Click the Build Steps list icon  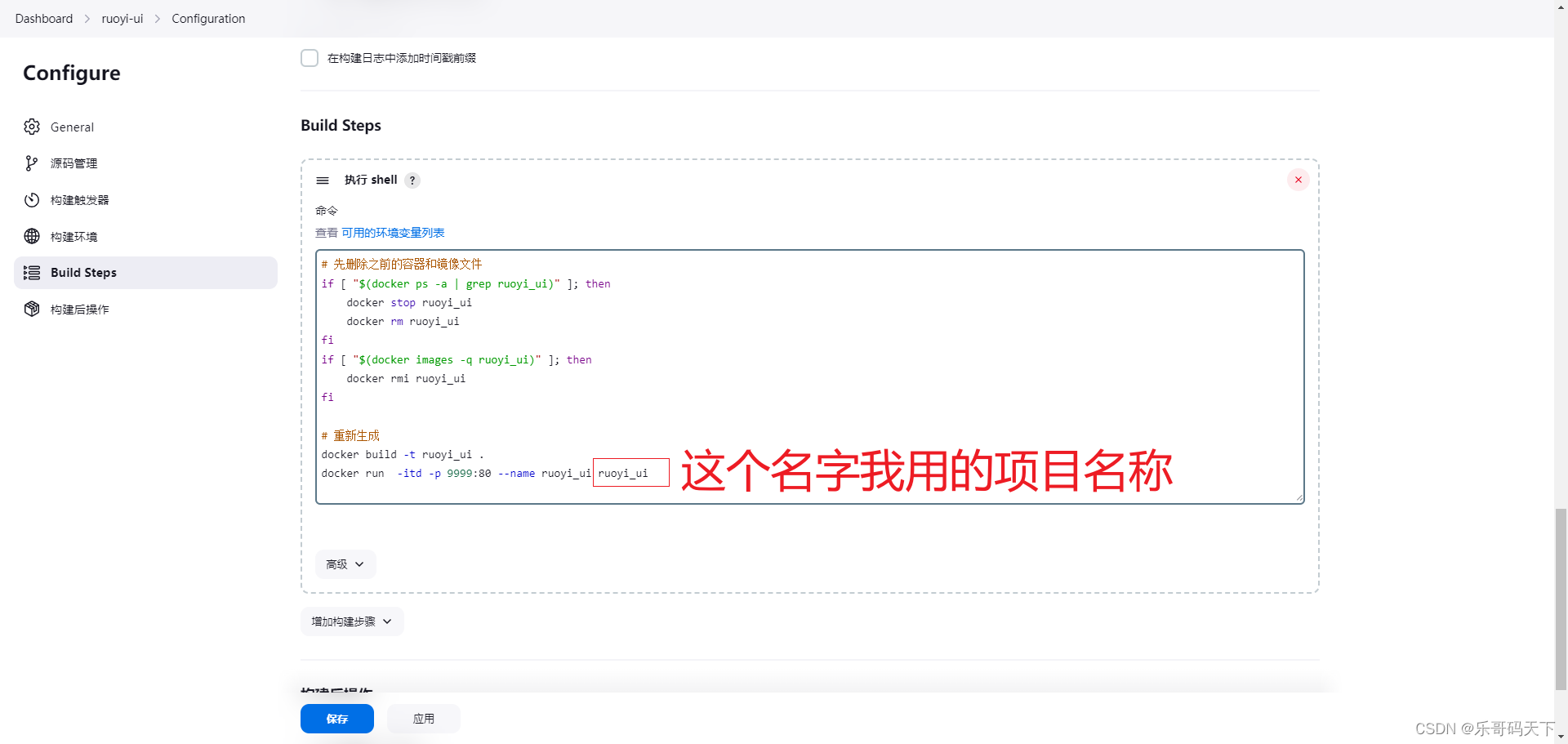(32, 273)
